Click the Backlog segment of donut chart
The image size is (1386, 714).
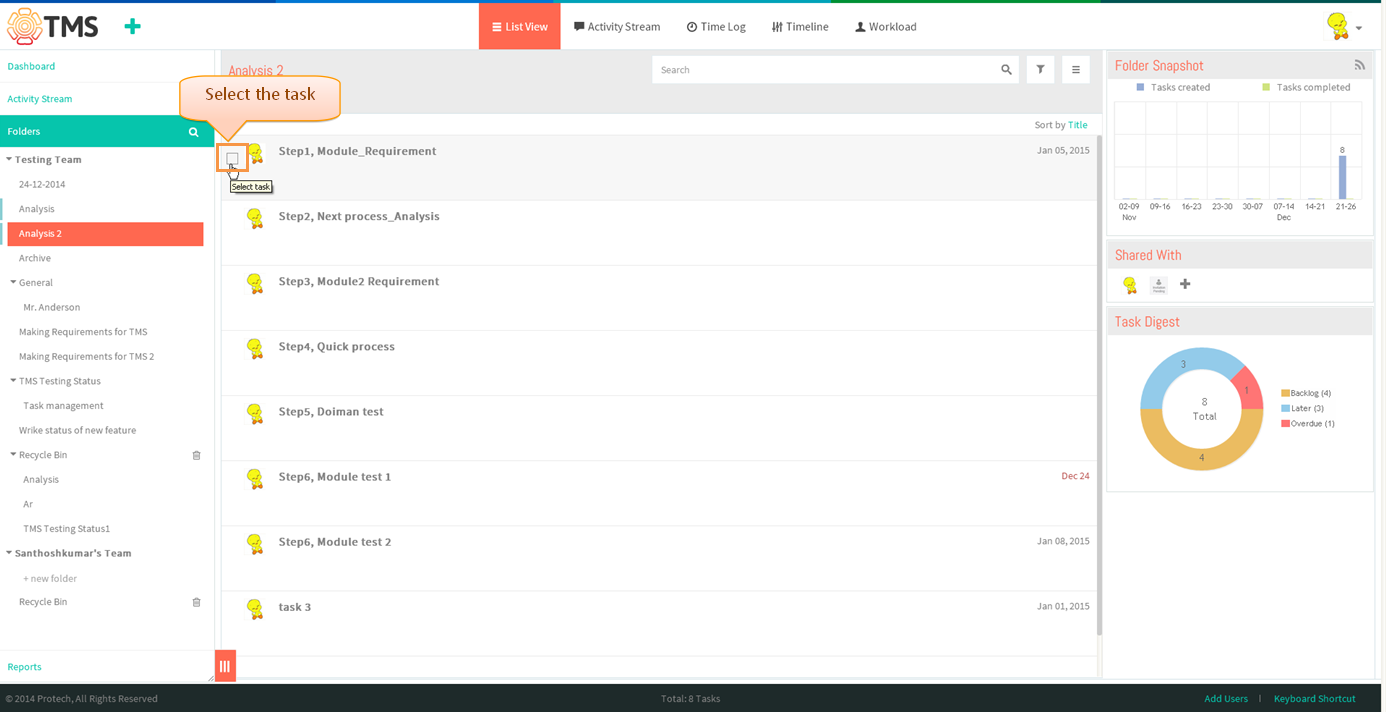tap(1202, 459)
